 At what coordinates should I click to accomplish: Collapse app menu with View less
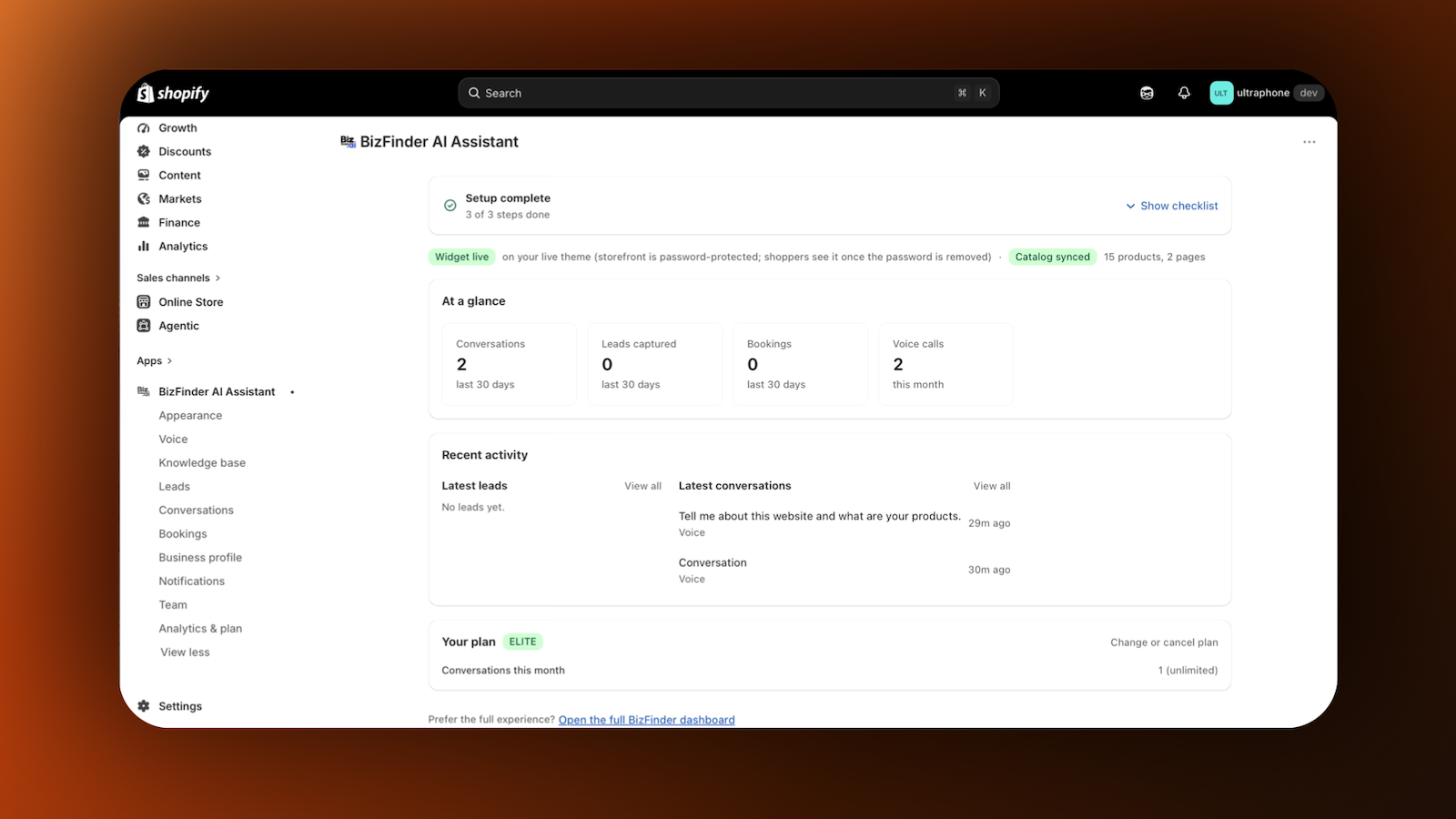pos(185,652)
